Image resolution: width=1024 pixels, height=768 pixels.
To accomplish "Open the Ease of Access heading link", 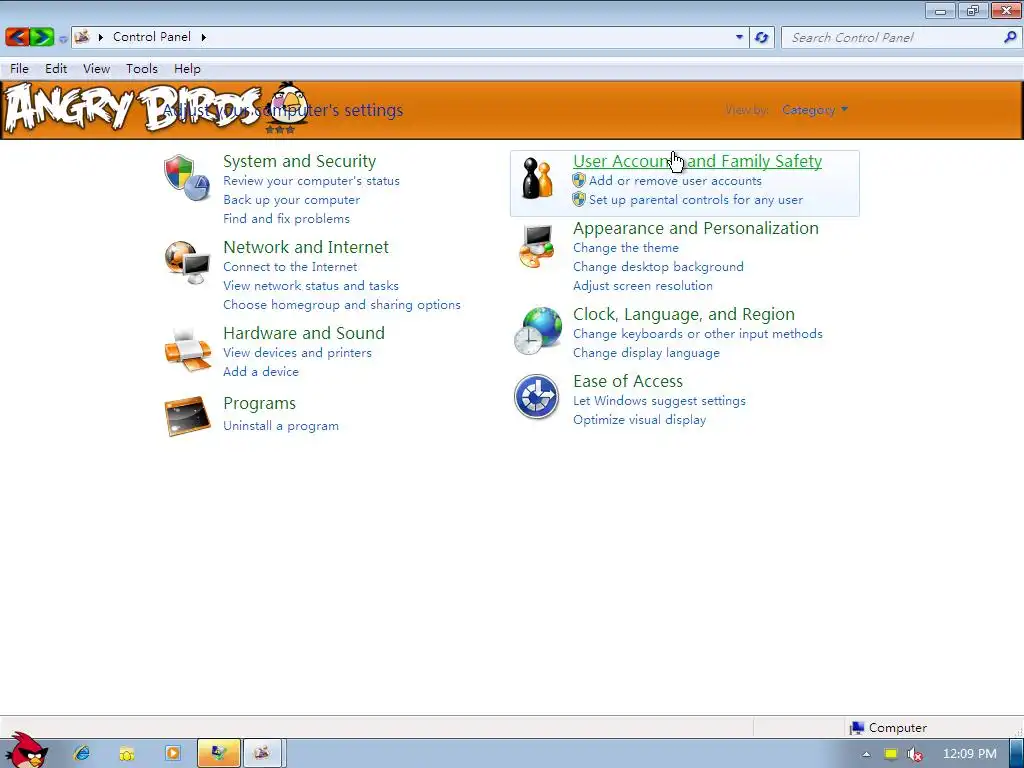I will [x=628, y=381].
